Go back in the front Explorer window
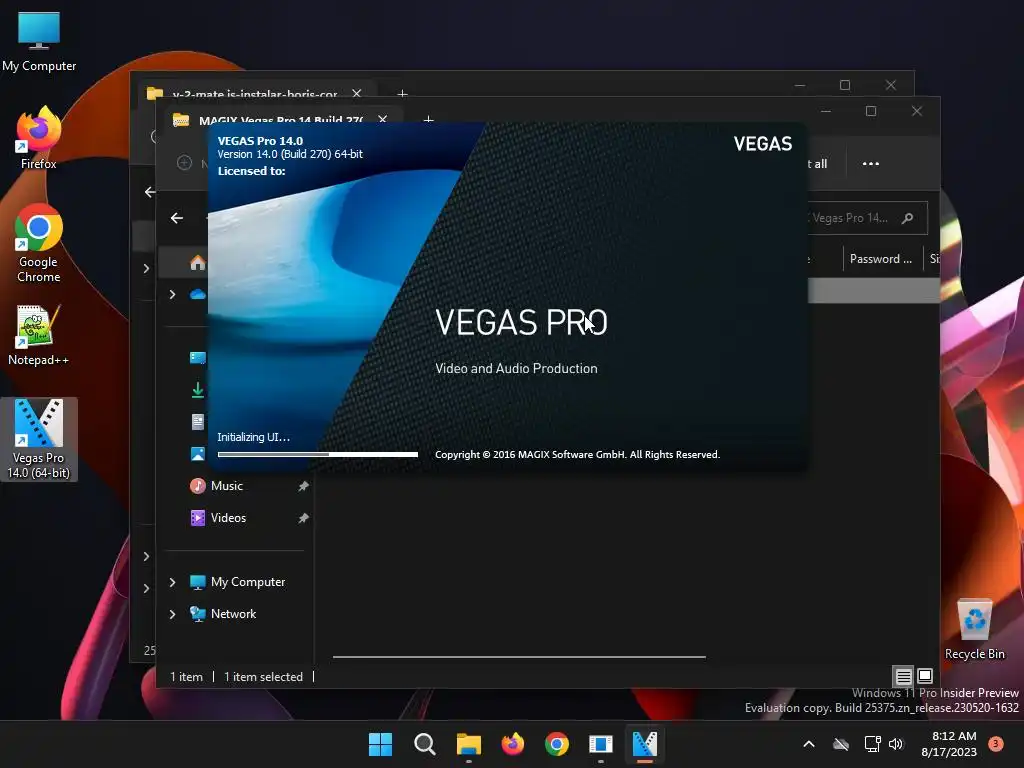The height and width of the screenshot is (768, 1024). coord(177,218)
